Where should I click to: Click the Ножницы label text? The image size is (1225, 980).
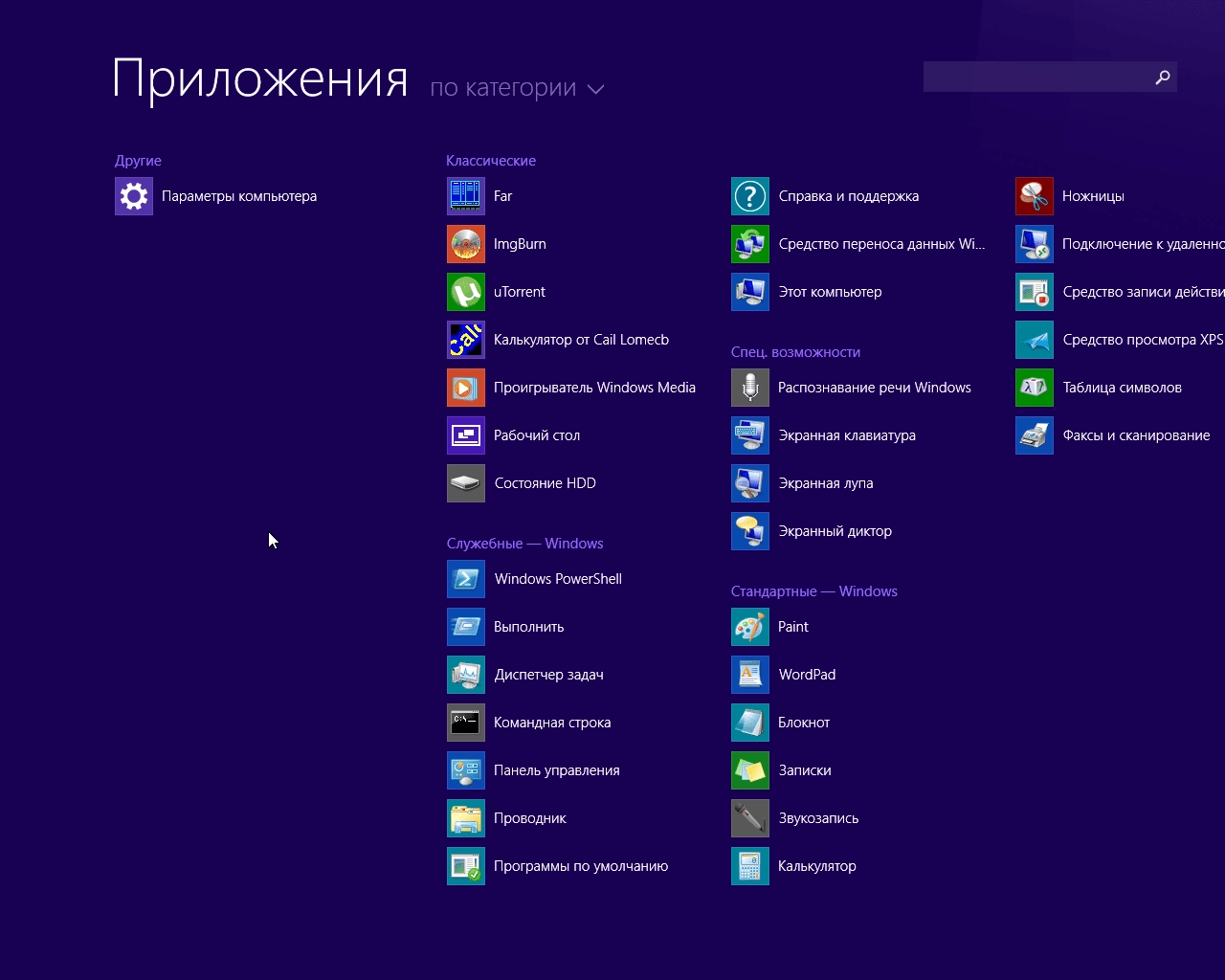pyautogui.click(x=1093, y=196)
